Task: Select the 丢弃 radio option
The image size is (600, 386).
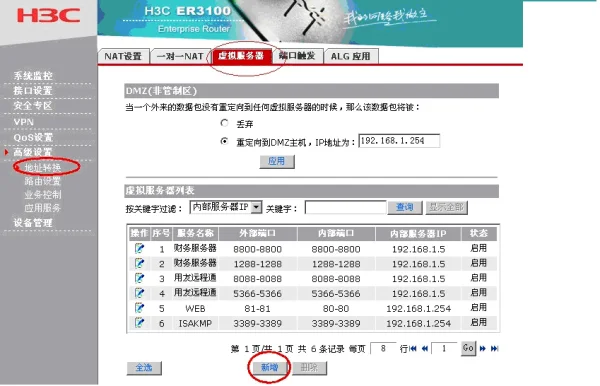Action: point(224,123)
